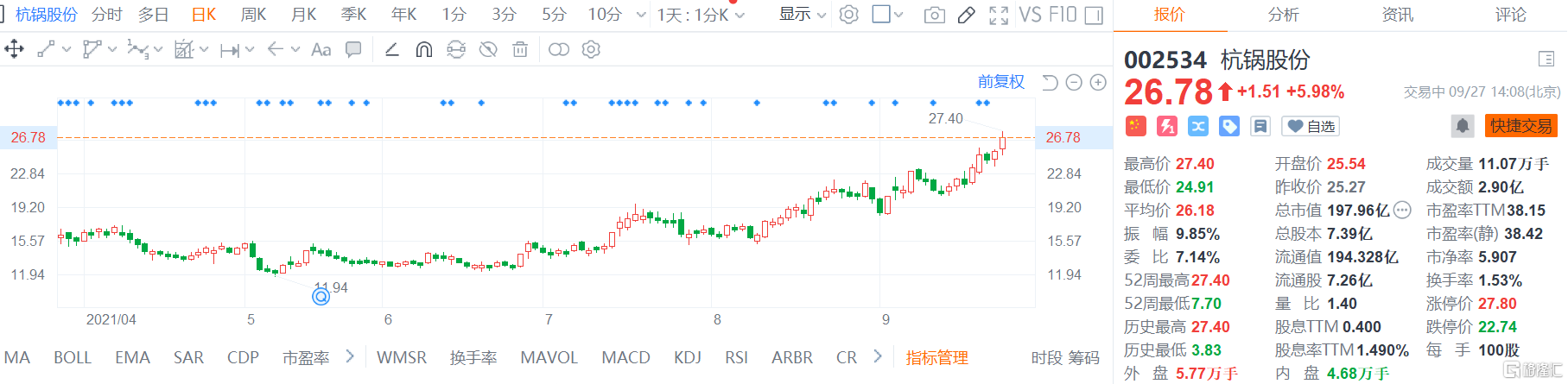Enable the MACD indicator
The height and width of the screenshot is (384, 1568).
click(625, 357)
